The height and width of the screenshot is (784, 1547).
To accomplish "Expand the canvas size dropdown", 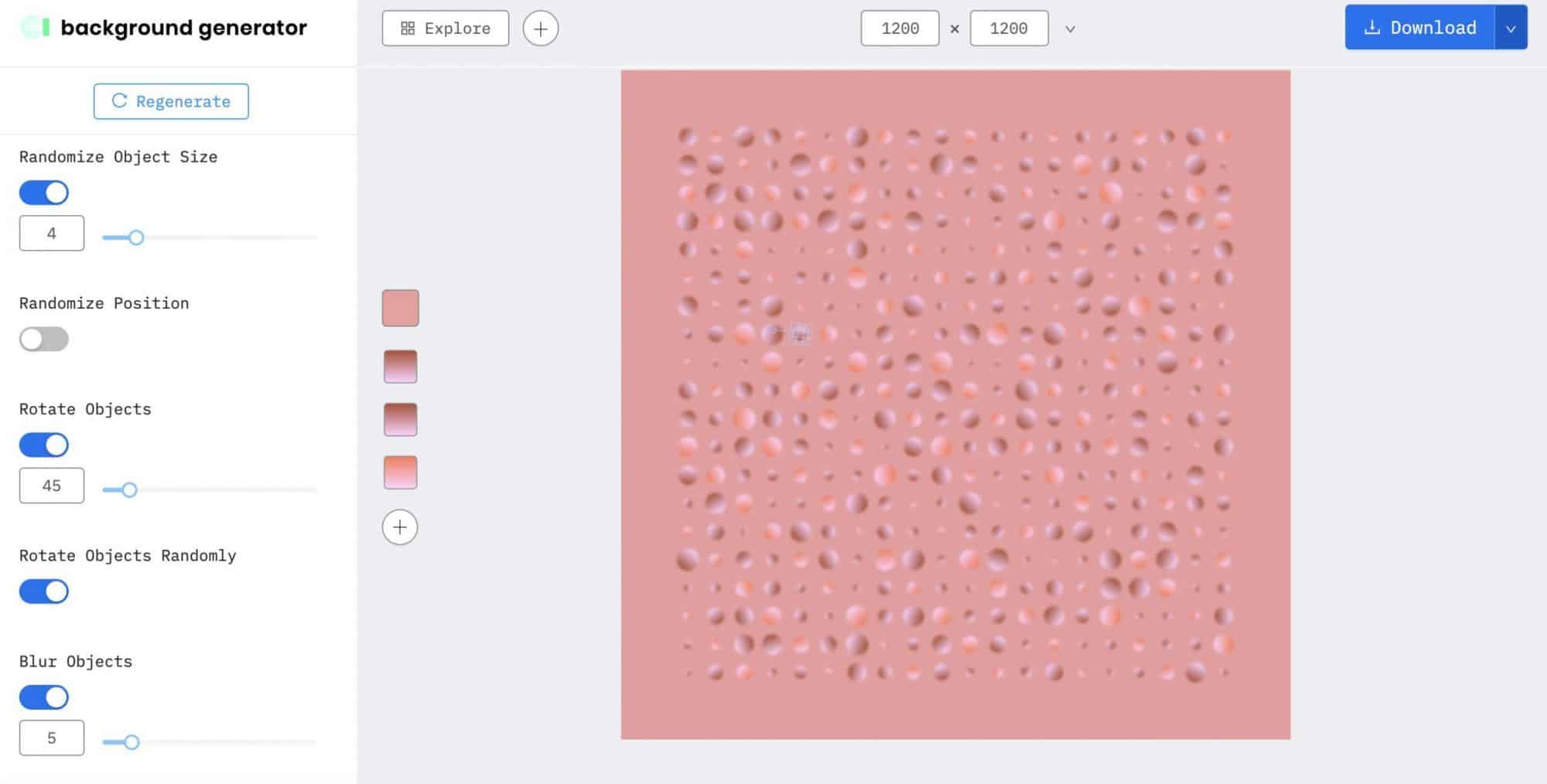I will point(1070,29).
